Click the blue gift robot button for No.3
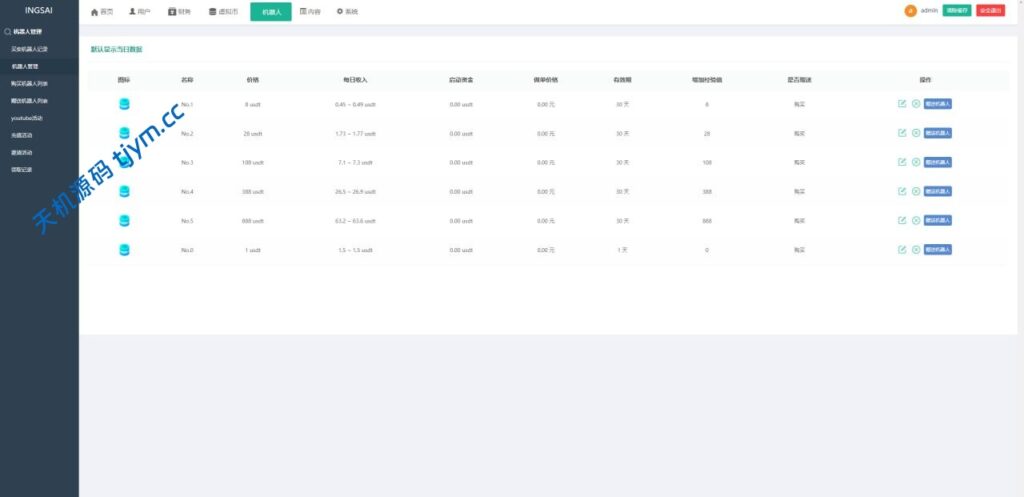This screenshot has width=1024, height=497. 937,162
